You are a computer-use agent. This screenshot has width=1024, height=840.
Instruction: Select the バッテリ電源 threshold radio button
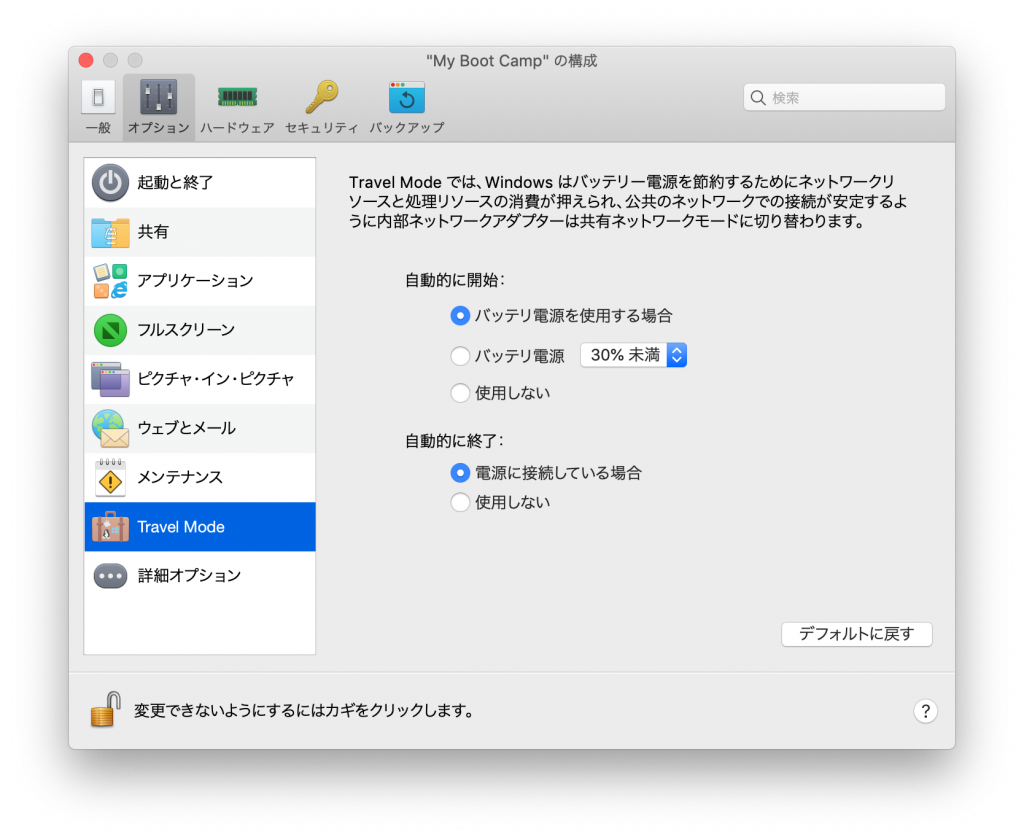(x=460, y=356)
